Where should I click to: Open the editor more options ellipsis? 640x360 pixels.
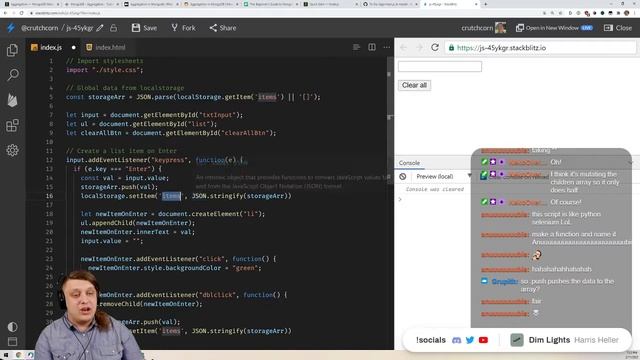387,47
